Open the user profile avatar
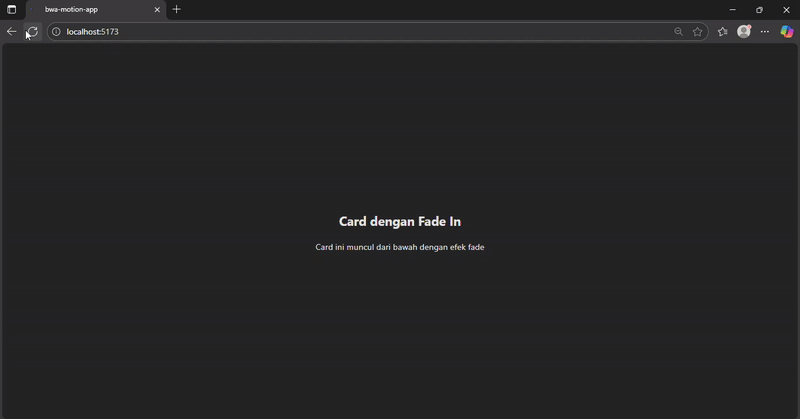Screen dimensions: 800x419 tap(744, 32)
